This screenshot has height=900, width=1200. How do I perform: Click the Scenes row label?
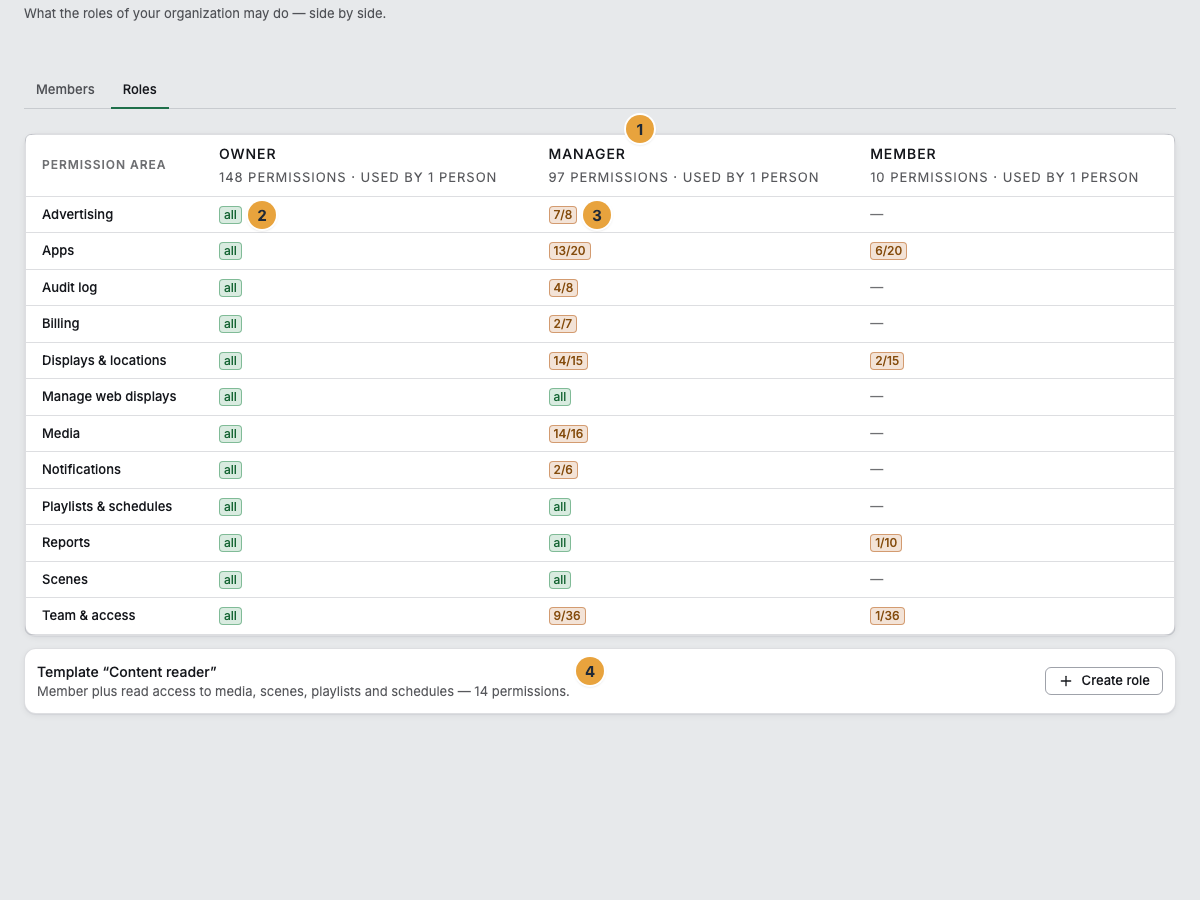click(65, 579)
